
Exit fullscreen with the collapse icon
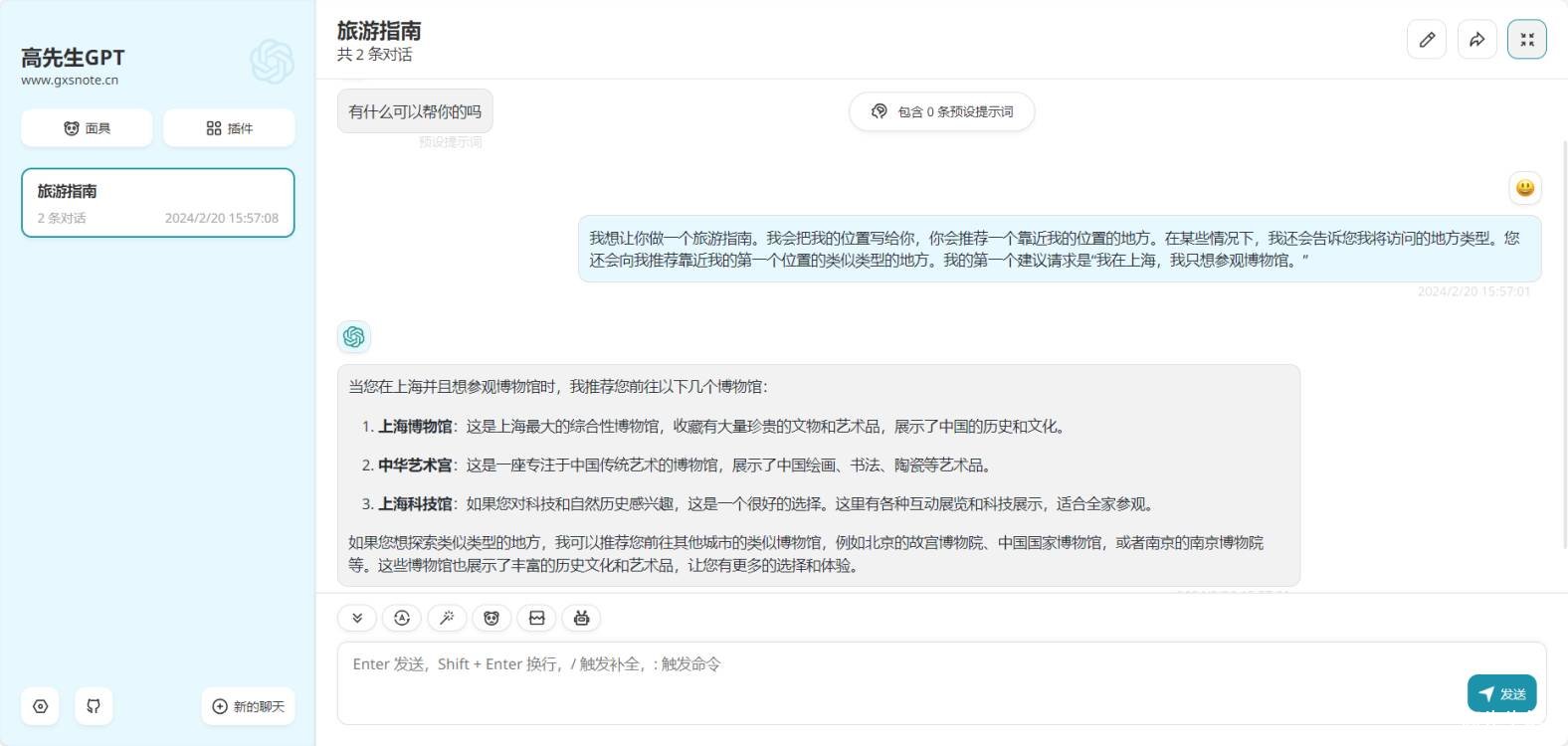point(1527,40)
